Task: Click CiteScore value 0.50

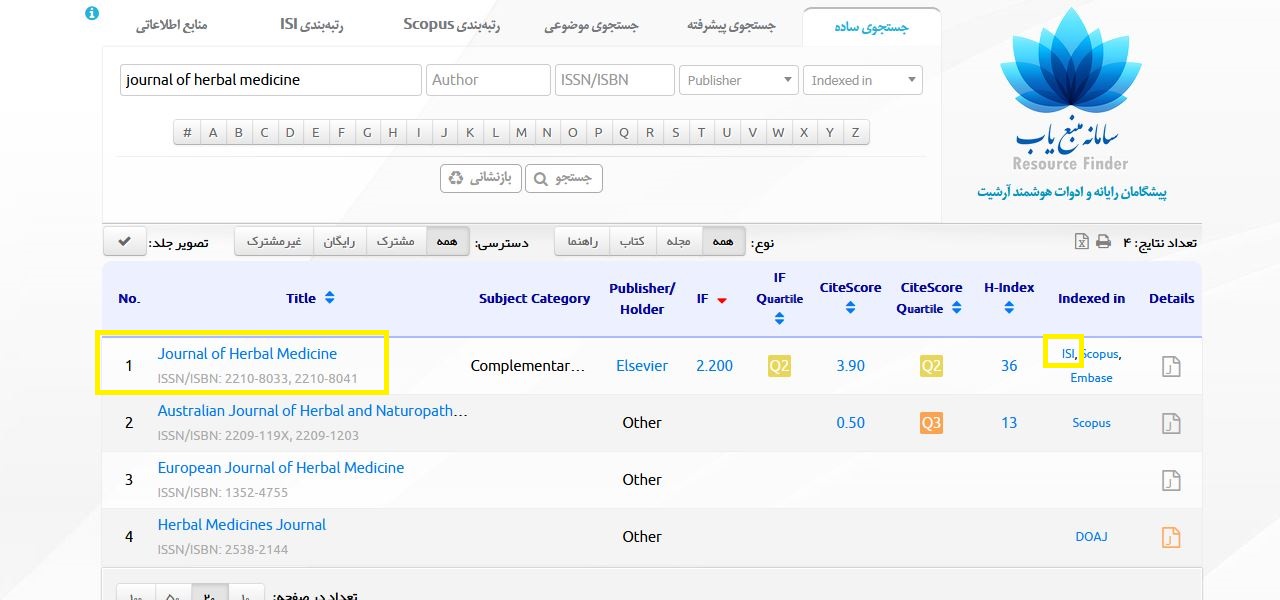Action: 850,423
